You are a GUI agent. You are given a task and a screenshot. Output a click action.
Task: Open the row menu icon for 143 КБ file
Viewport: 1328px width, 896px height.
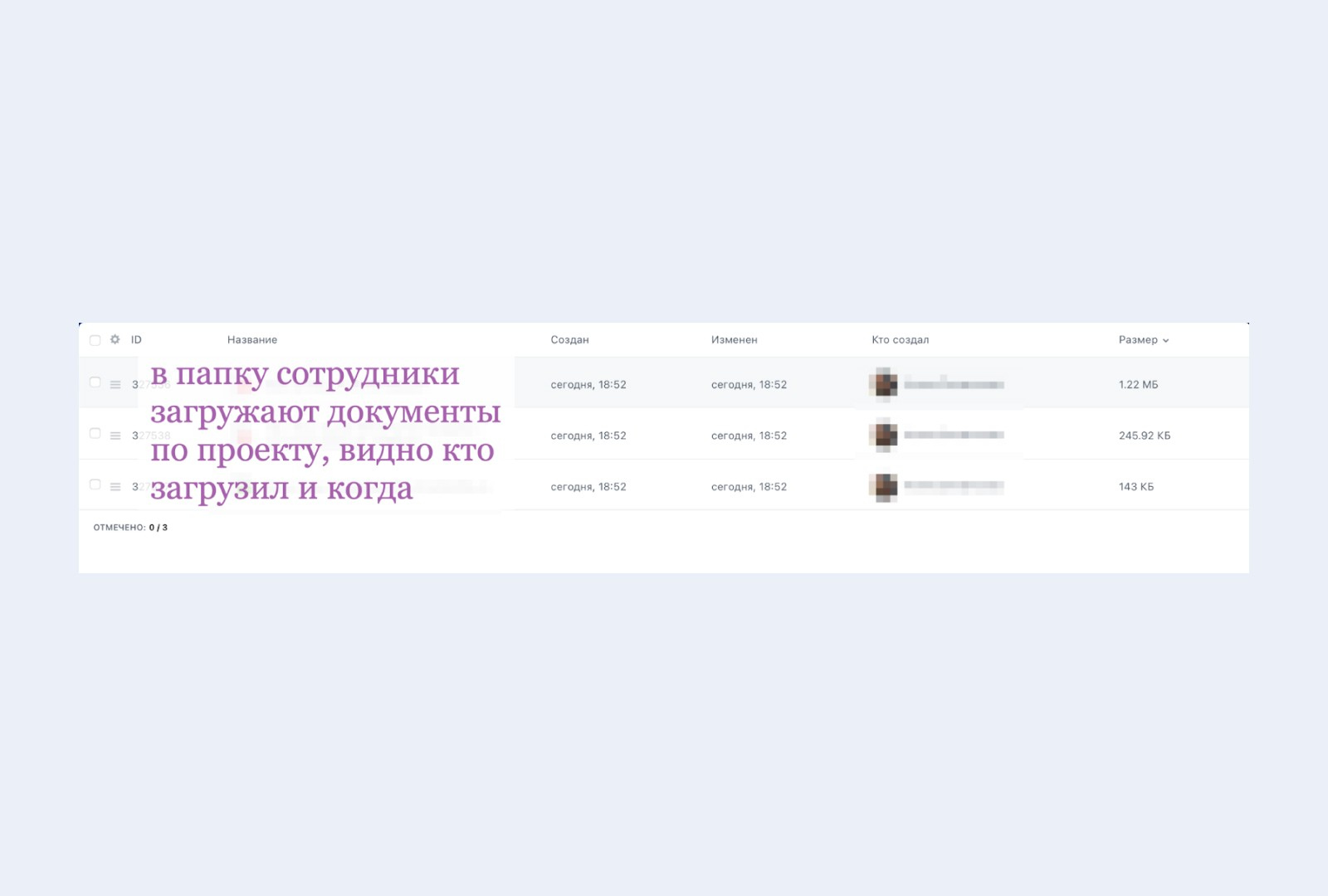pyautogui.click(x=115, y=487)
